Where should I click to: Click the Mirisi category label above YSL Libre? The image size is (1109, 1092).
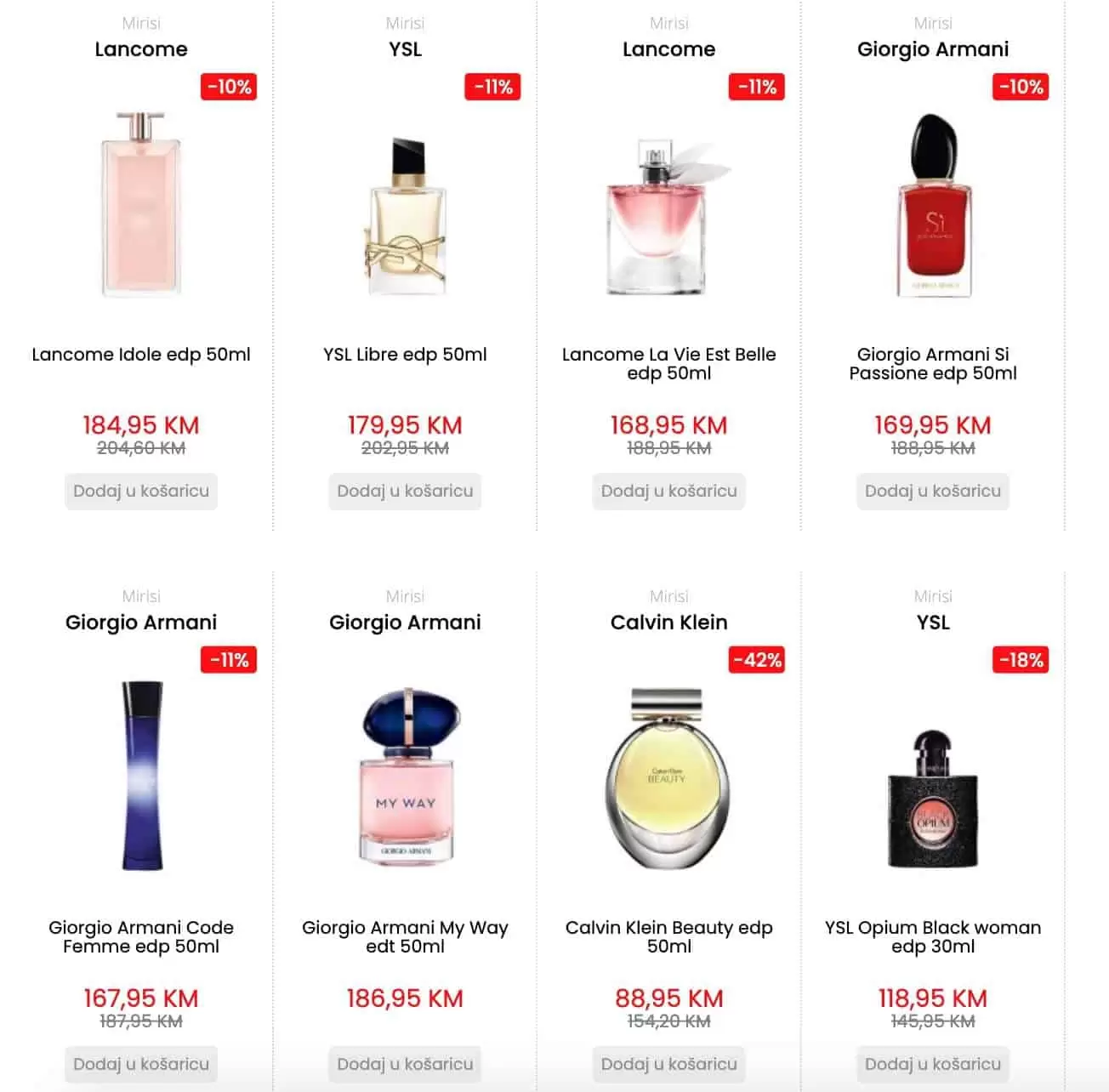(x=405, y=23)
